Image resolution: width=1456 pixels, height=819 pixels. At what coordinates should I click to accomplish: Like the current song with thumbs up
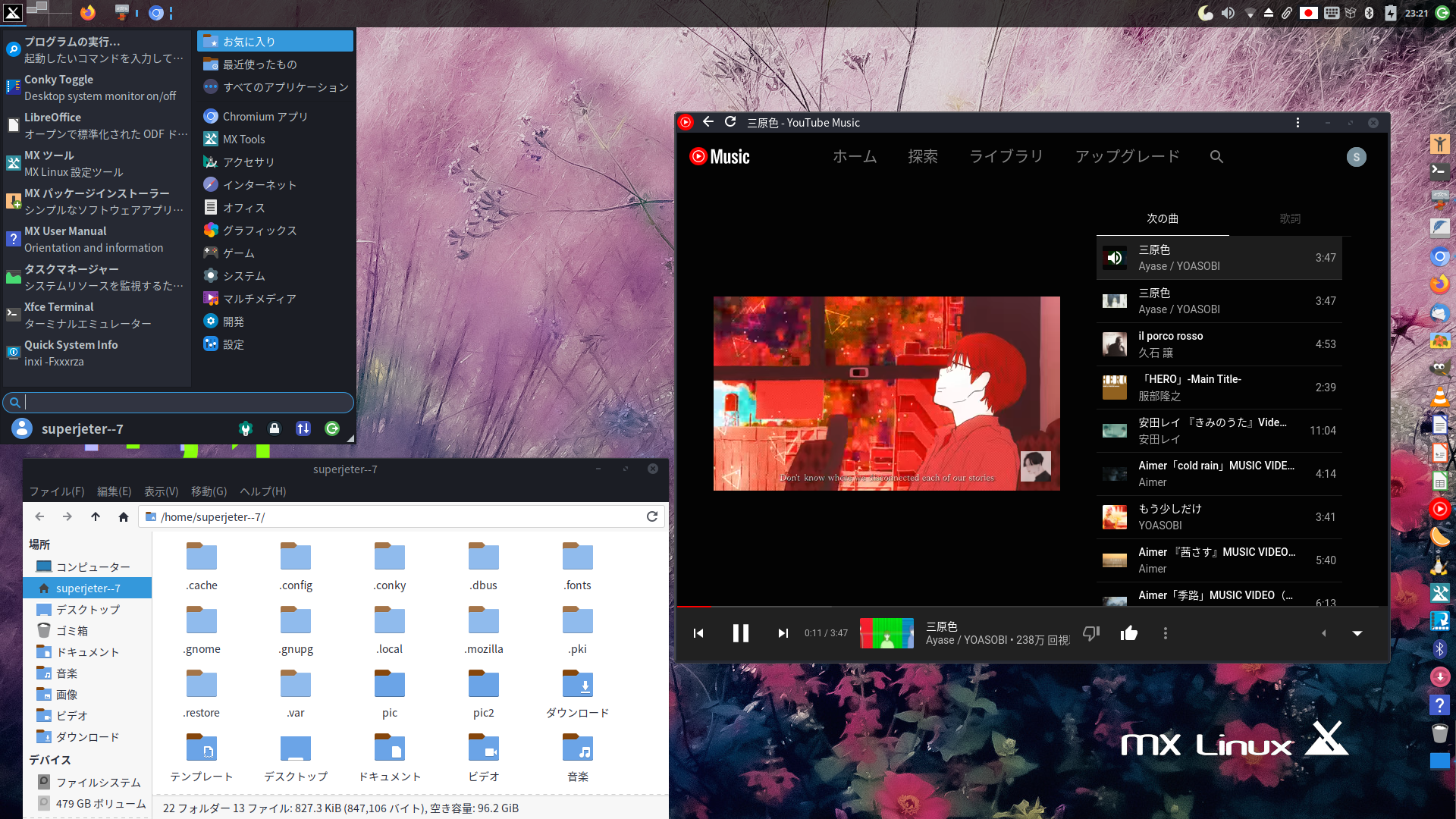[1129, 633]
